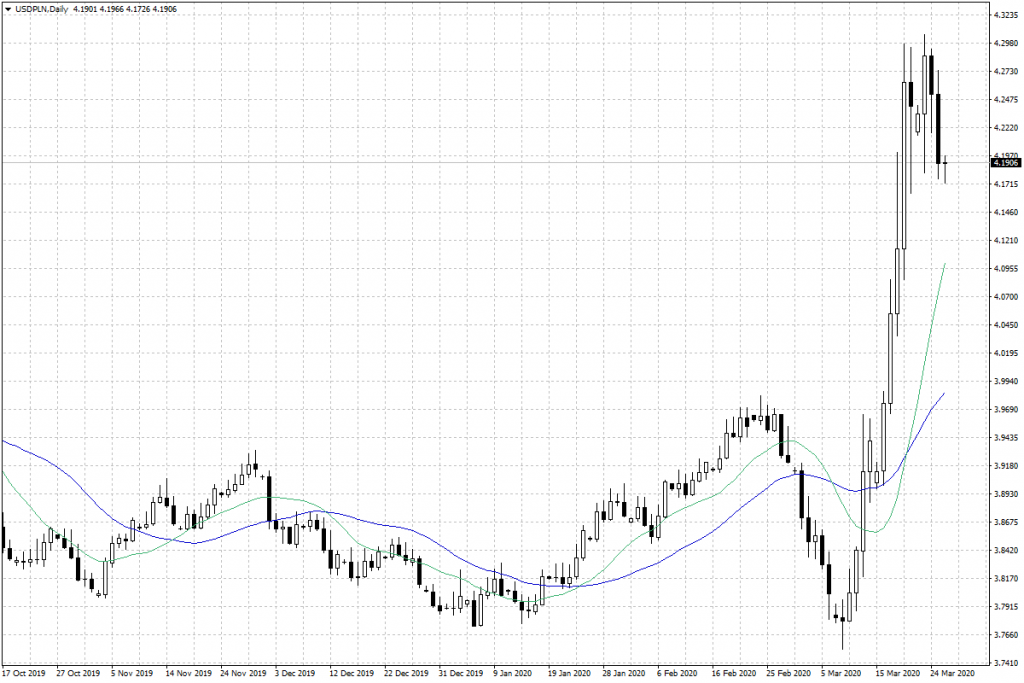Click the 4.0195 price axis label

1006,353
